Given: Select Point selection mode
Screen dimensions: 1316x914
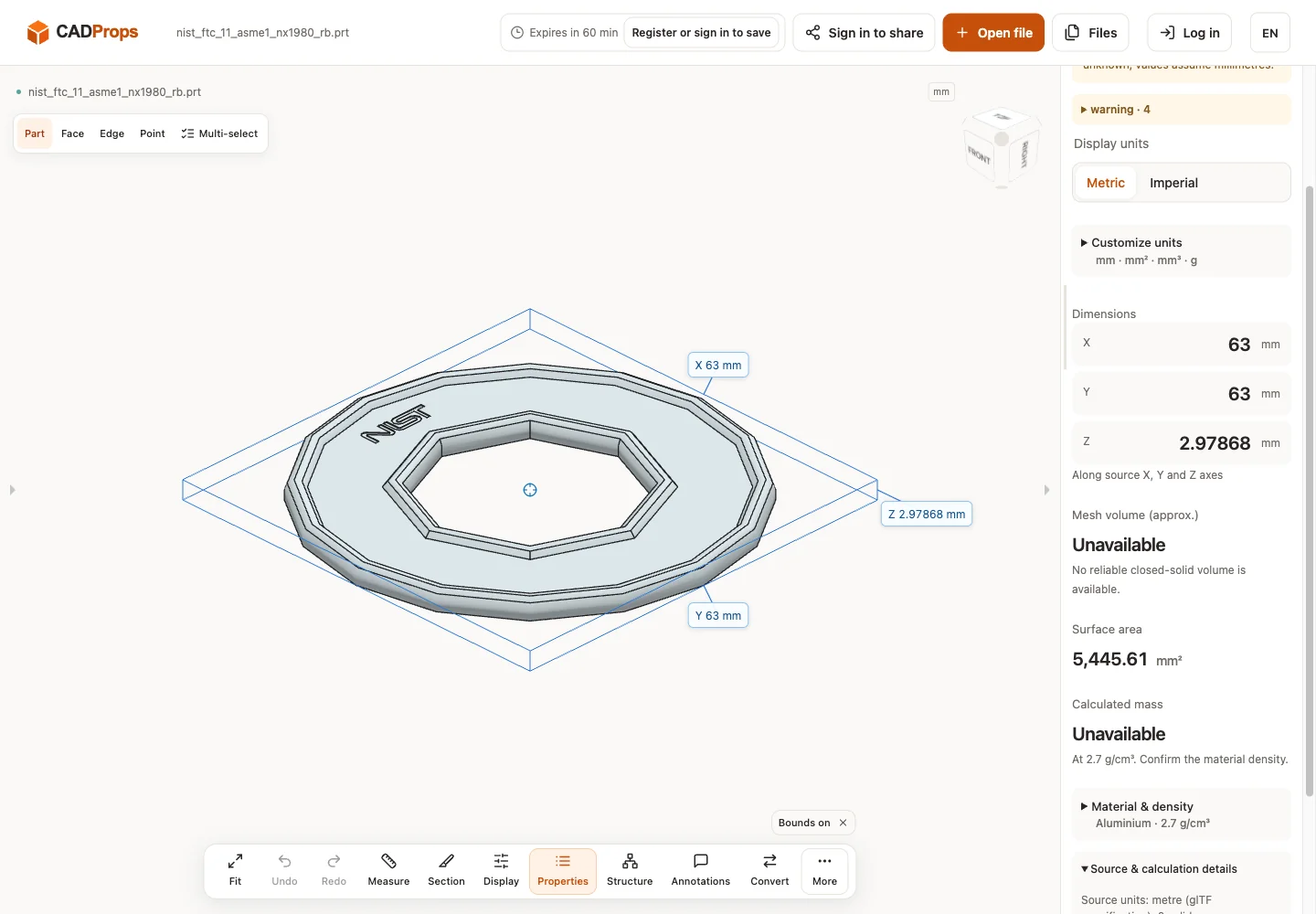Looking at the screenshot, I should point(153,133).
